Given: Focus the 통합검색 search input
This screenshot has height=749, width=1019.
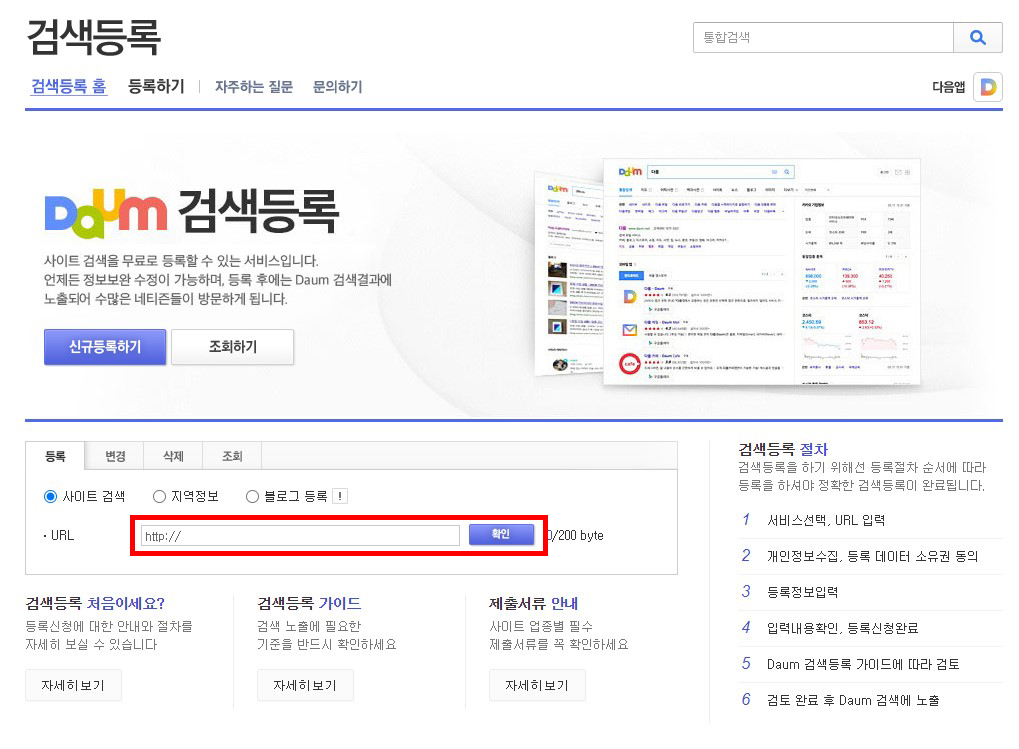Looking at the screenshot, I should point(823,38).
